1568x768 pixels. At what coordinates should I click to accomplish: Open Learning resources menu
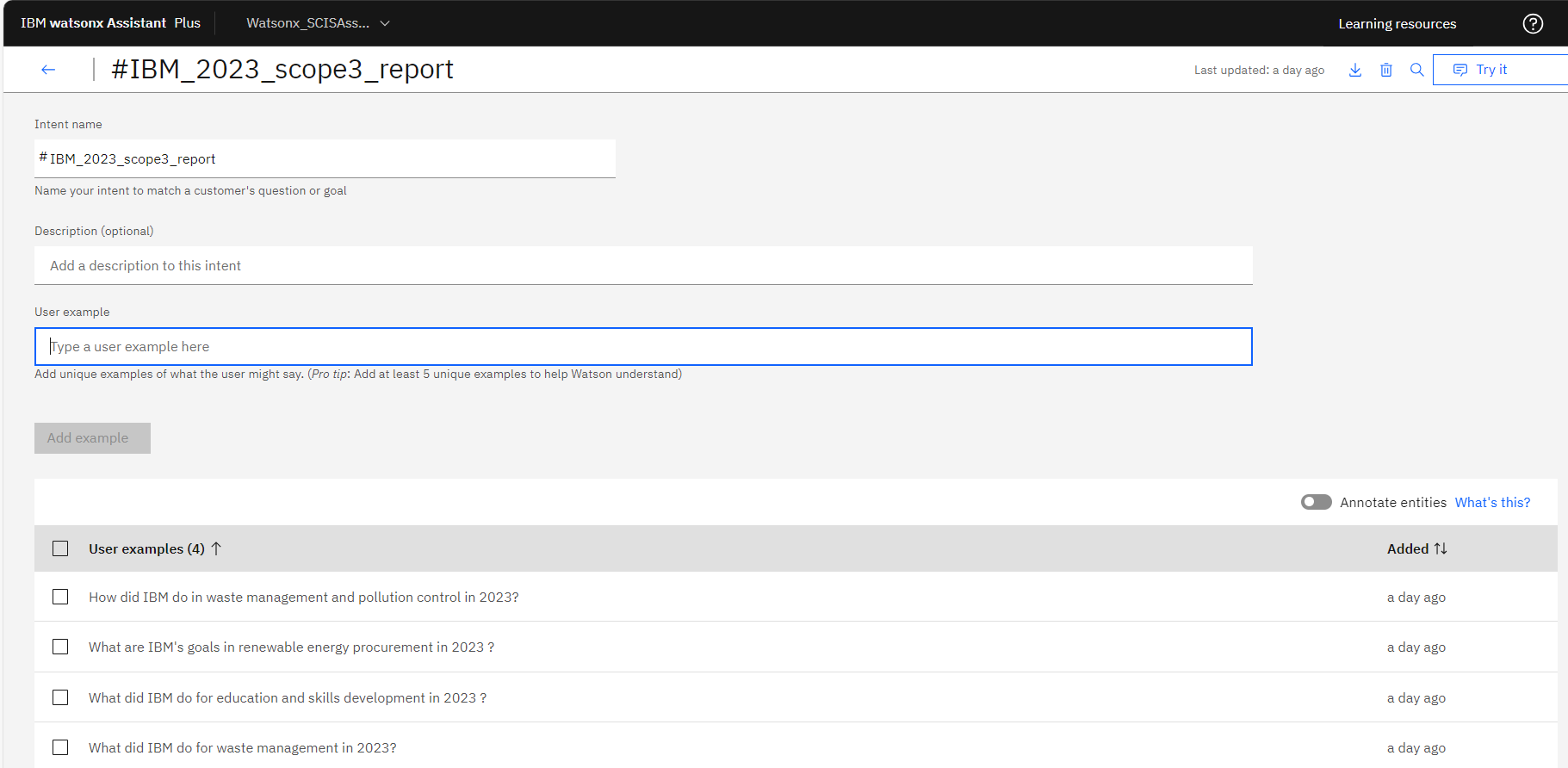click(x=1397, y=23)
